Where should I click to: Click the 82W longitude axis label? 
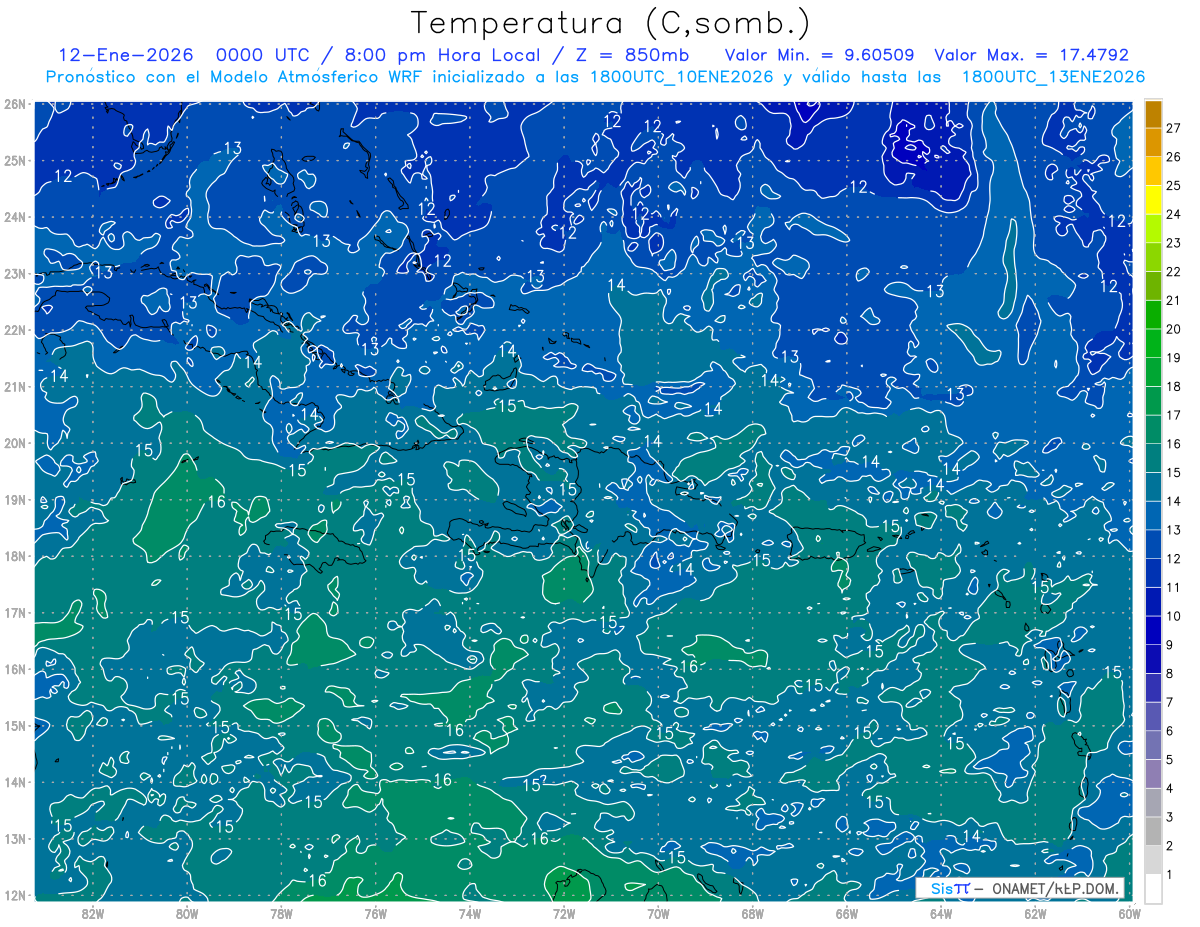tap(93, 914)
